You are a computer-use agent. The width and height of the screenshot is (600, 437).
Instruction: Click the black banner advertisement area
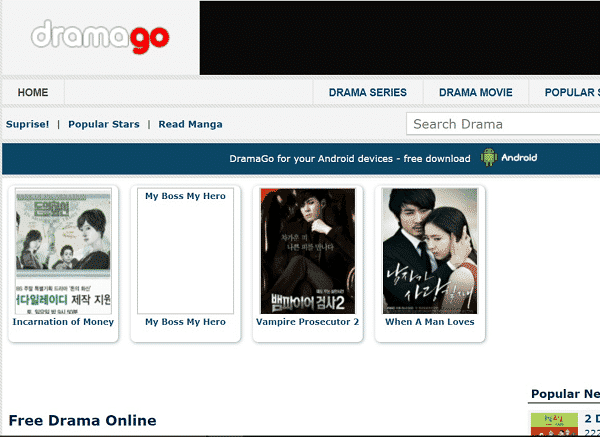399,38
